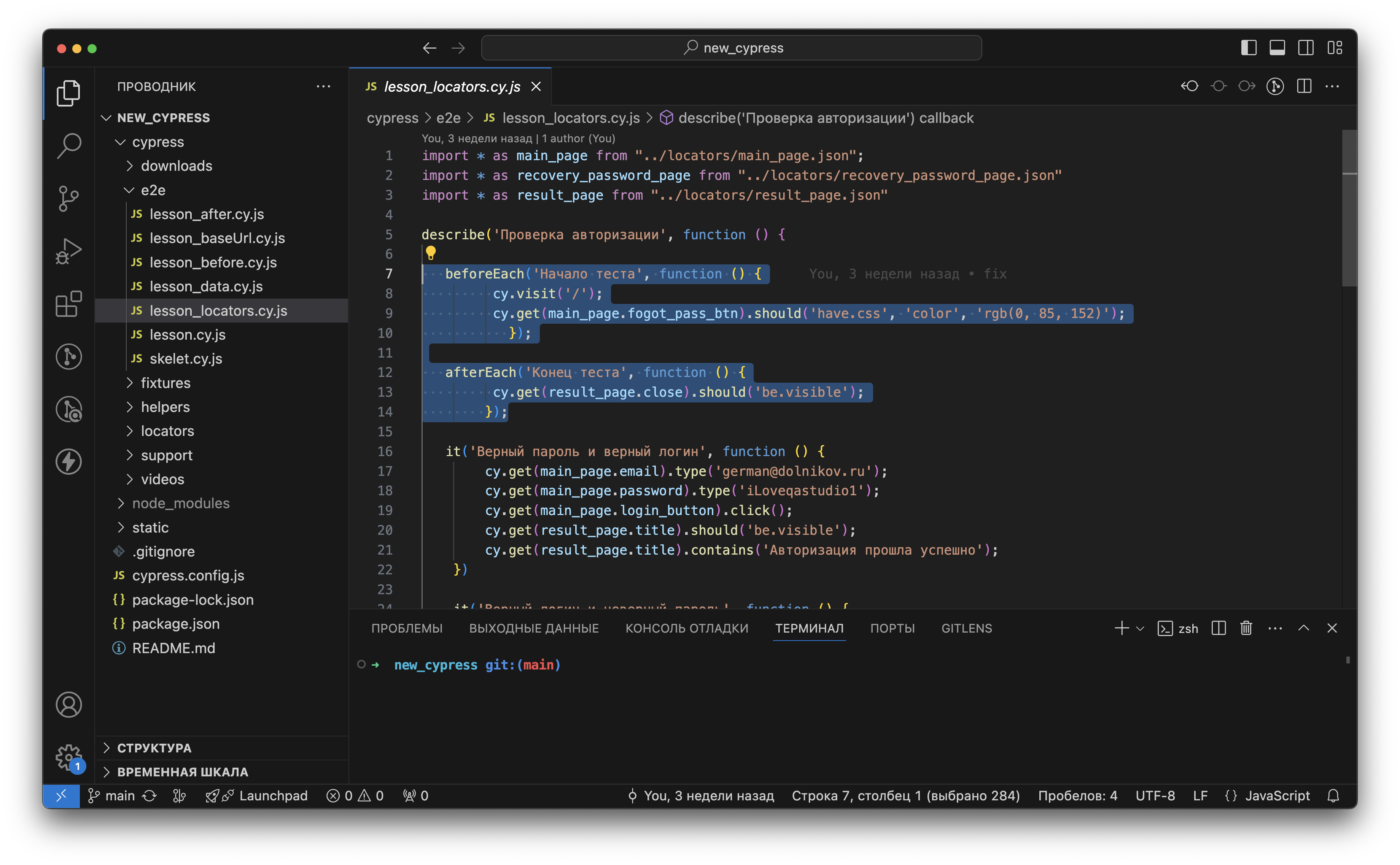Toggle the secondary side bar
This screenshot has width=1400, height=865.
coord(1306,48)
